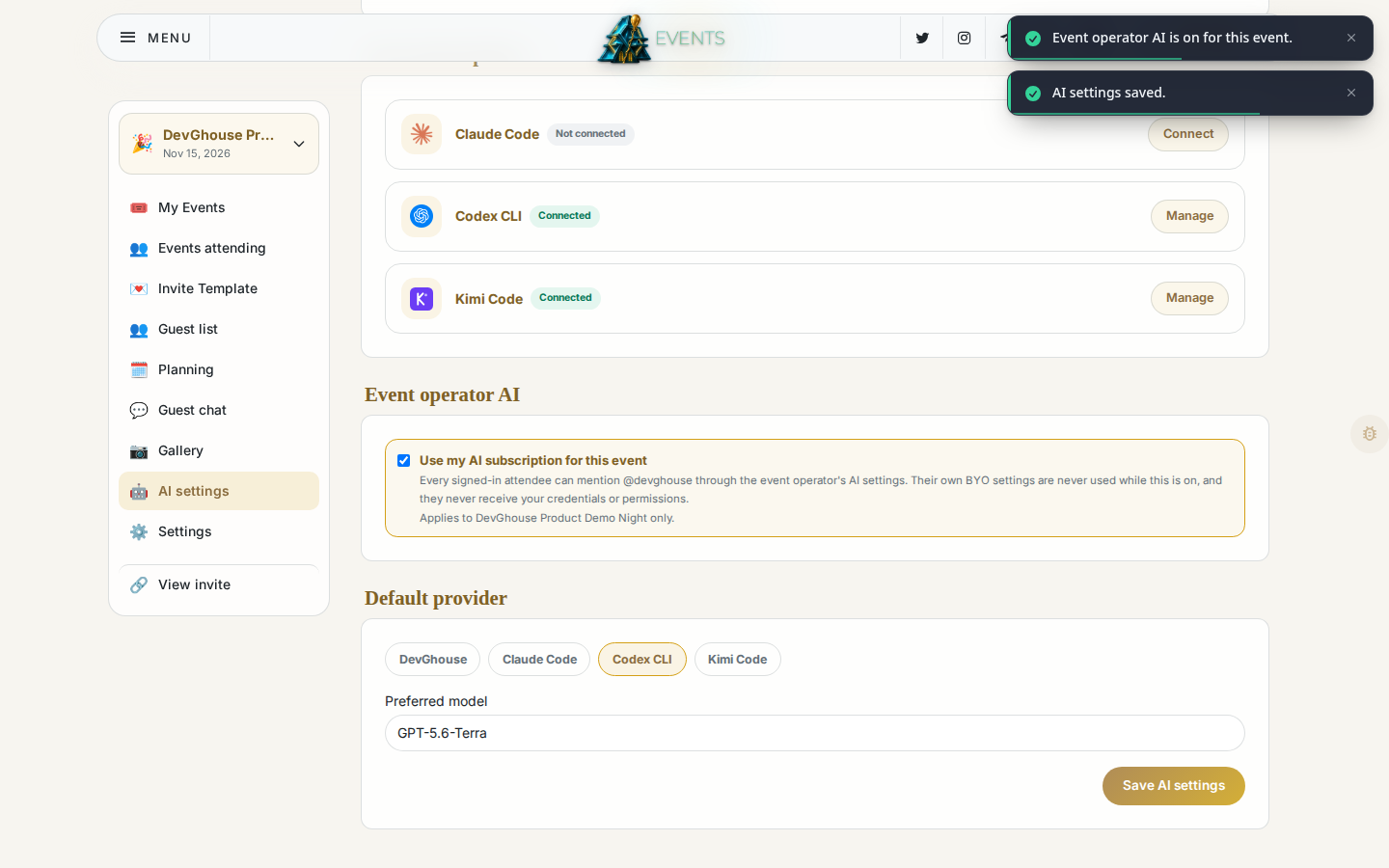This screenshot has width=1389, height=868.
Task: Click the Preferred model input field
Action: [x=815, y=733]
